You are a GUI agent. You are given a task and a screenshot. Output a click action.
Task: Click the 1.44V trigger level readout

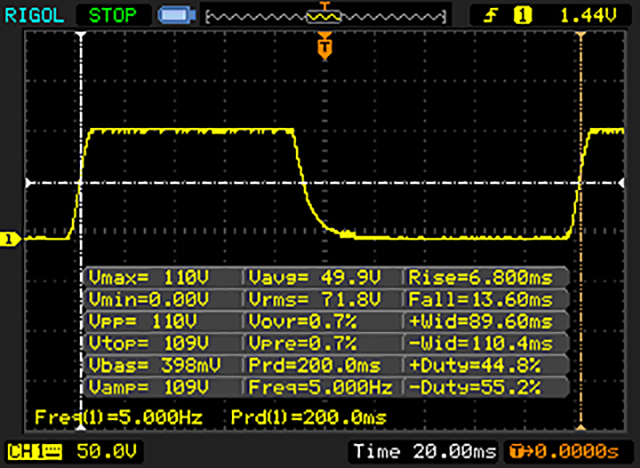click(588, 16)
